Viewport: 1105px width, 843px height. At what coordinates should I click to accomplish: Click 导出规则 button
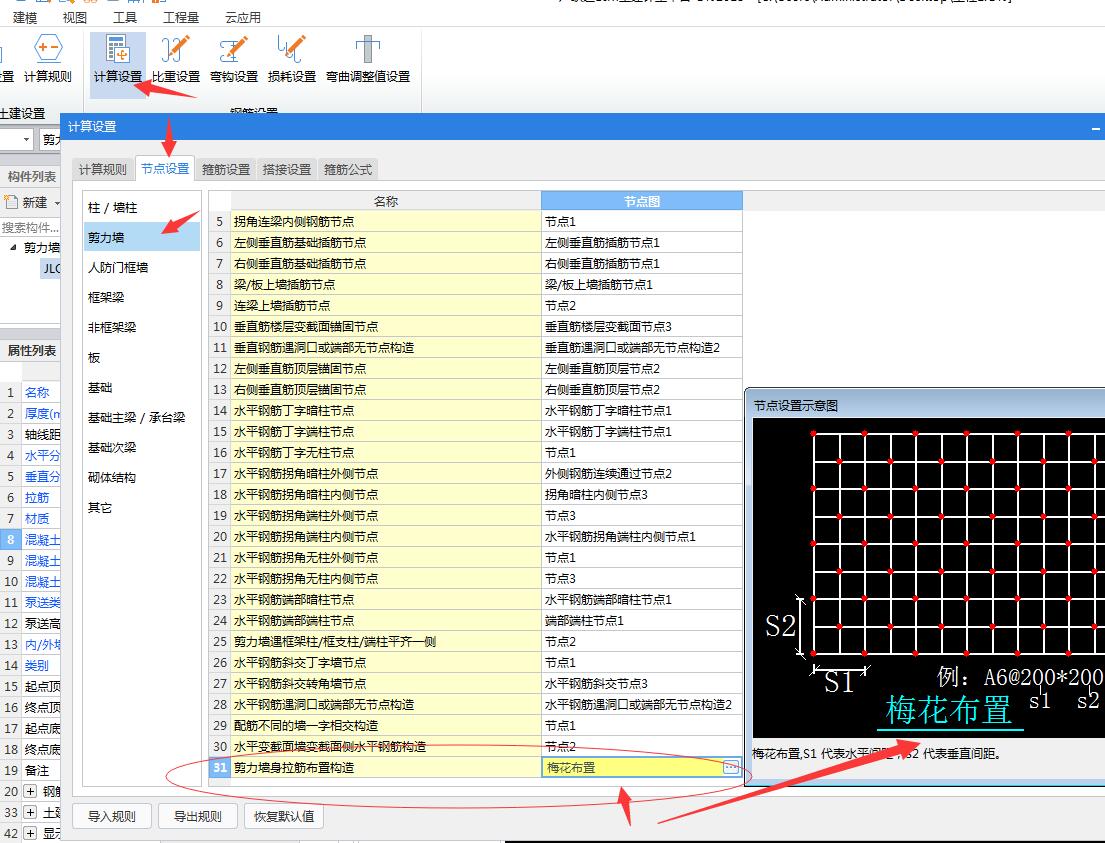(197, 816)
